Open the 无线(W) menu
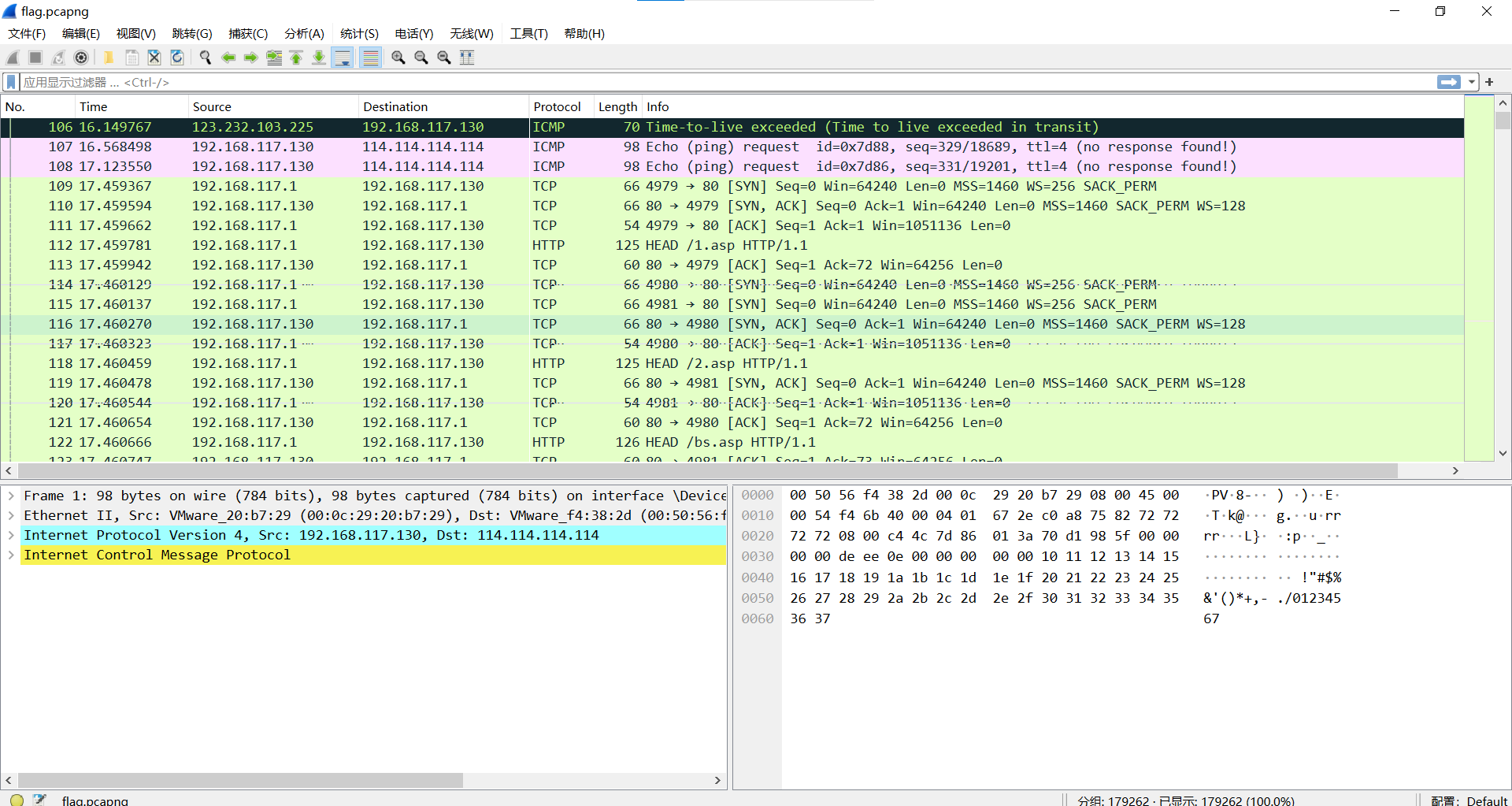 pyautogui.click(x=472, y=34)
